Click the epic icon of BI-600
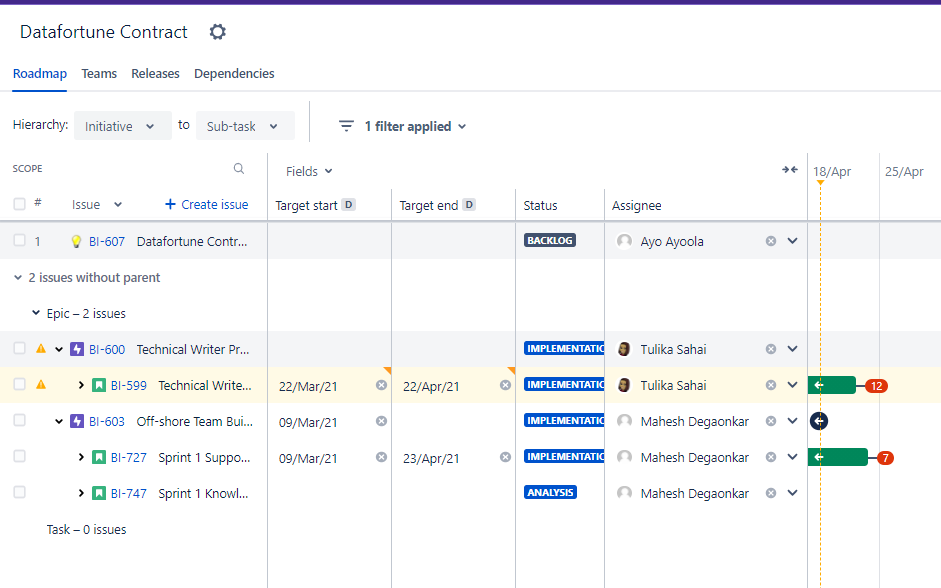The image size is (941, 588). (77, 349)
